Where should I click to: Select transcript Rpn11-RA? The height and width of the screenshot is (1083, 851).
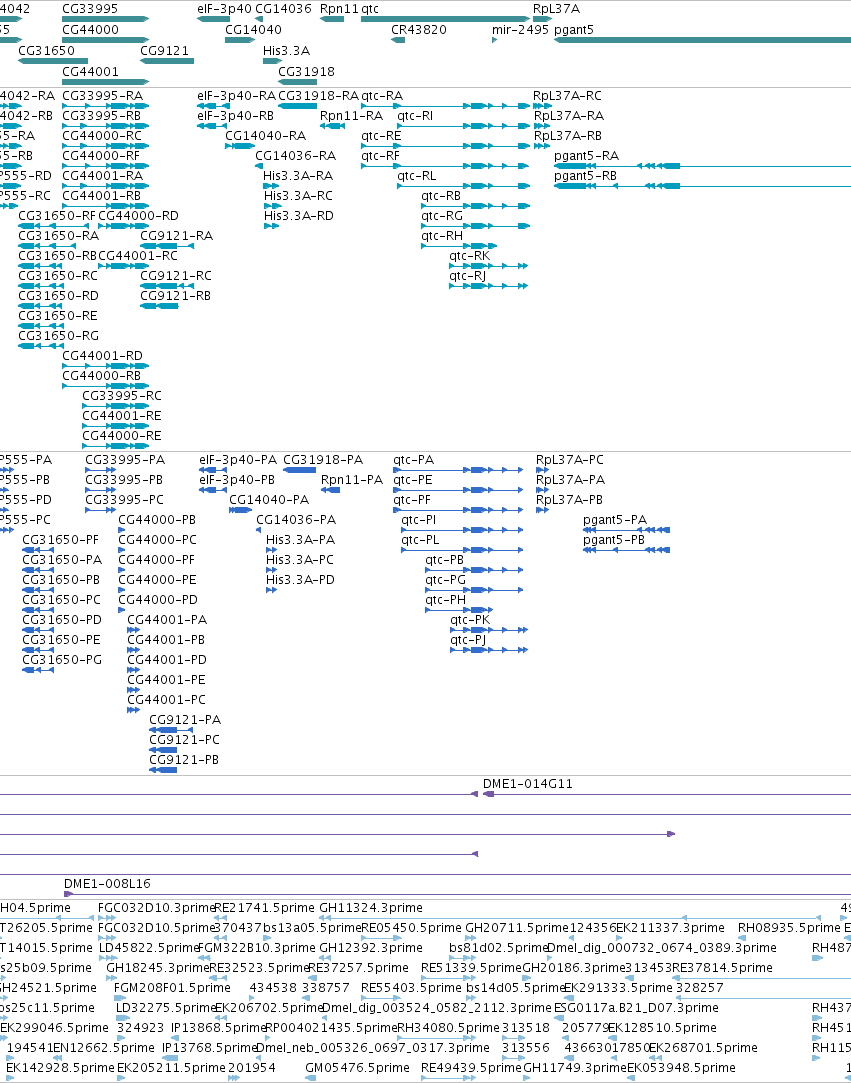[351, 115]
